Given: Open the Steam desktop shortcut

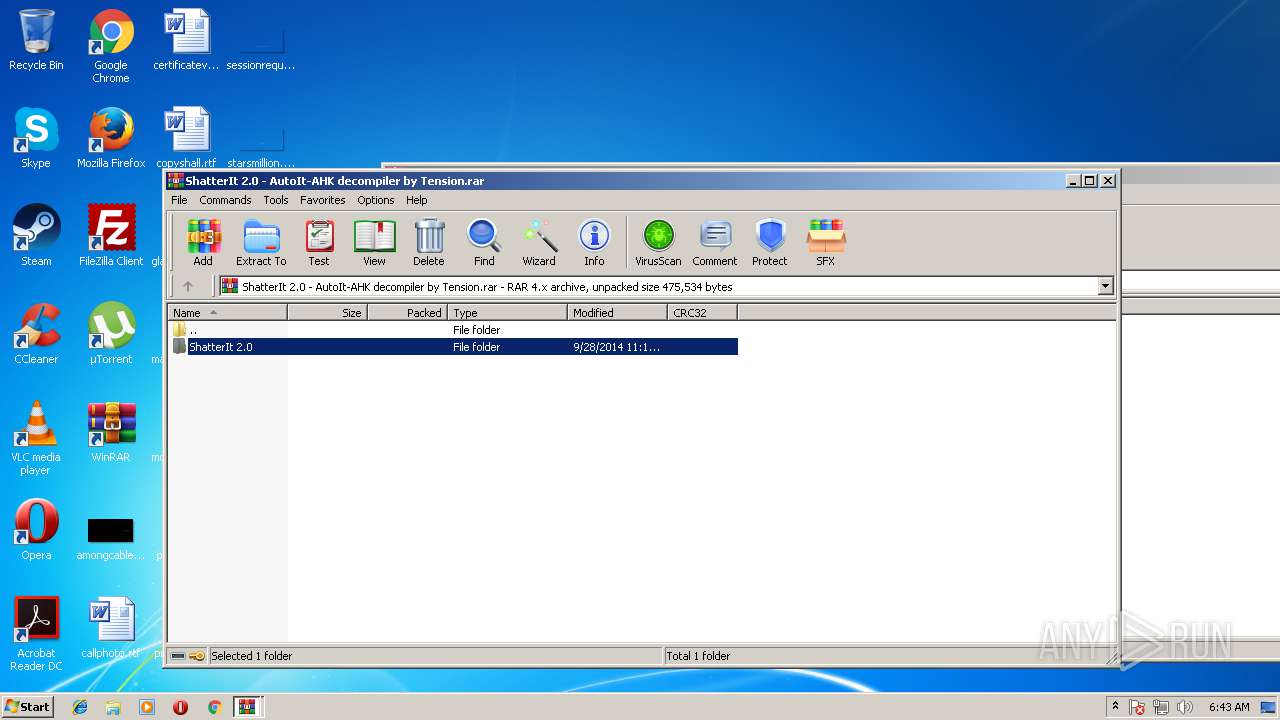Looking at the screenshot, I should (x=36, y=236).
